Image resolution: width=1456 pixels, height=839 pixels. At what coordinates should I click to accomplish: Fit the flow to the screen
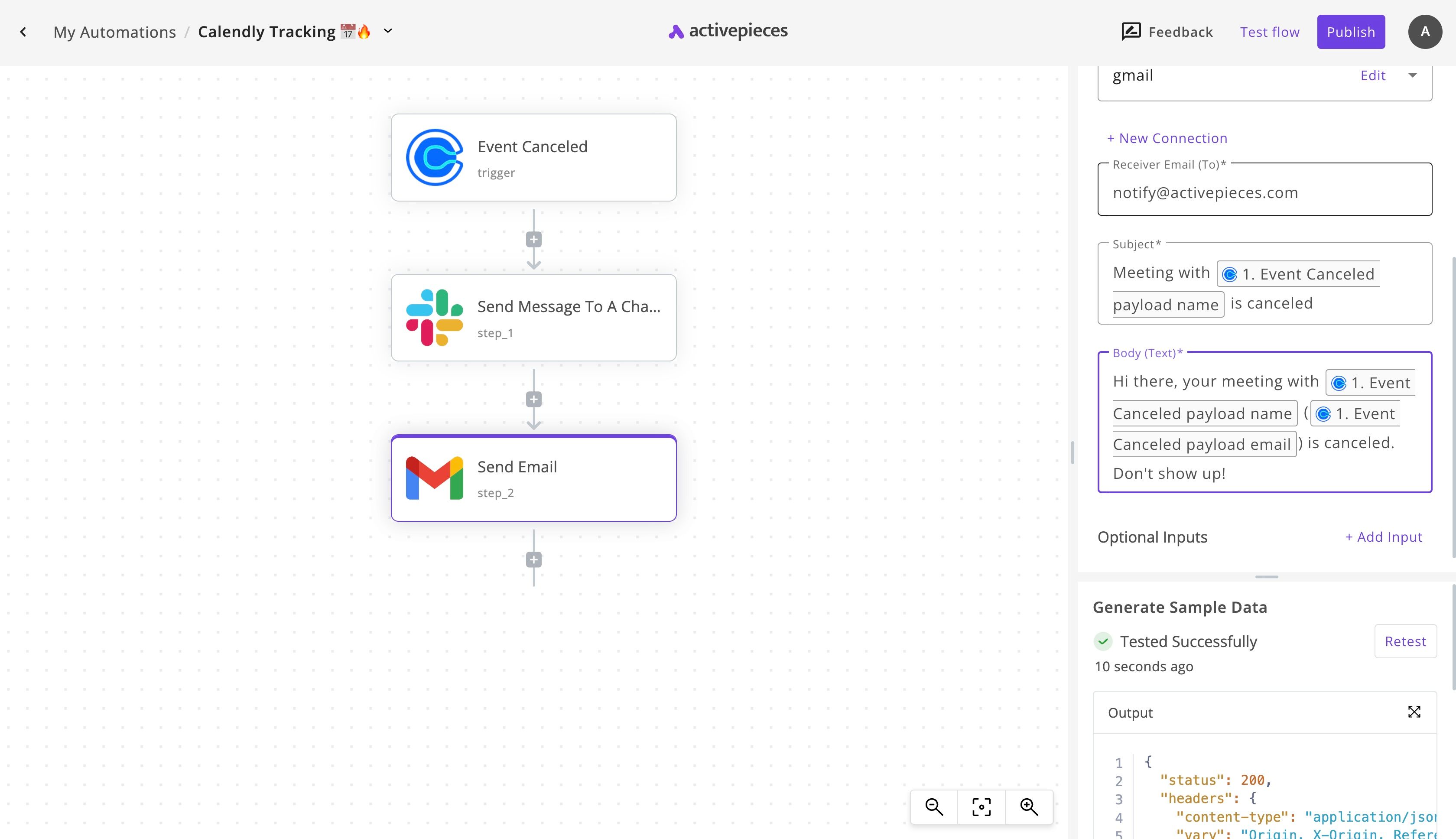coord(981,807)
